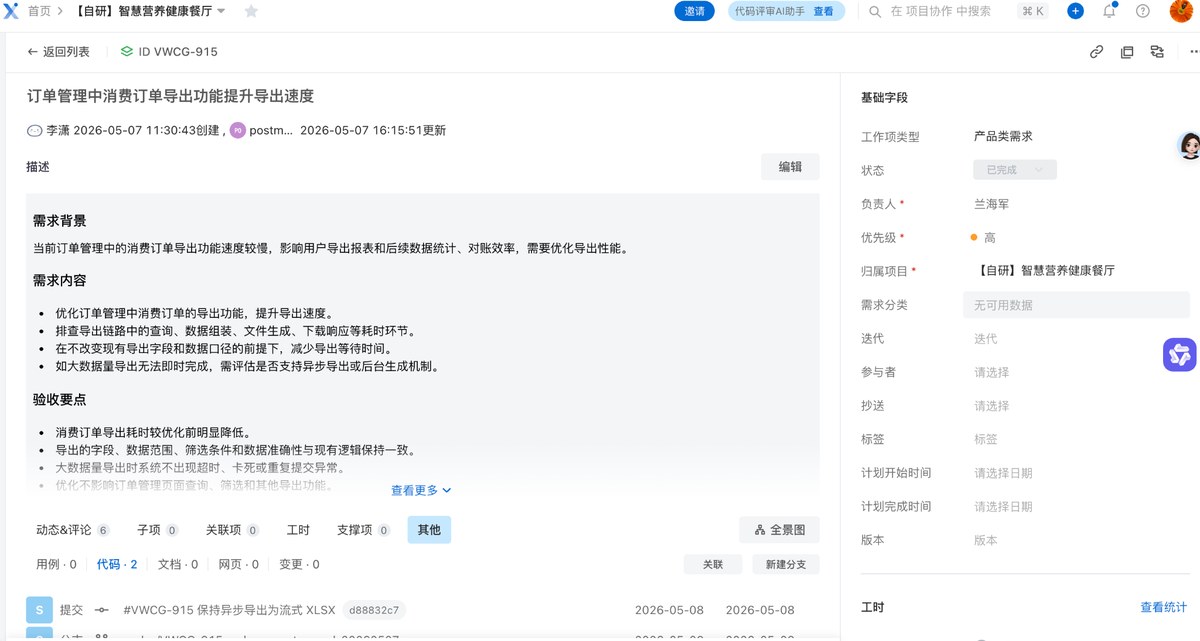Select the 代码 · 2 sub-tab
This screenshot has height=641, width=1200.
(x=117, y=564)
